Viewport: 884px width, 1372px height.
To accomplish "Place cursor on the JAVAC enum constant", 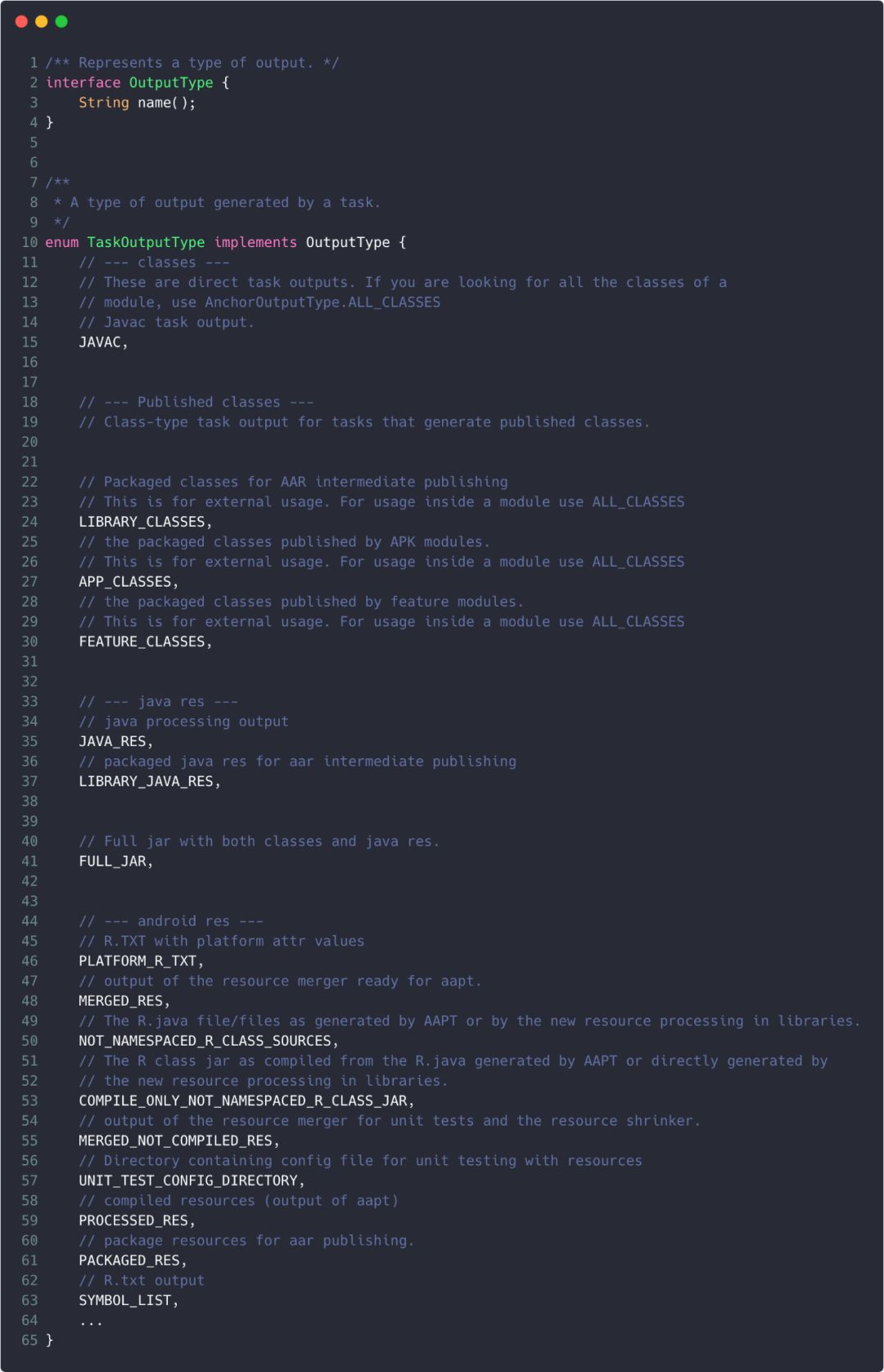I will pyautogui.click(x=101, y=342).
